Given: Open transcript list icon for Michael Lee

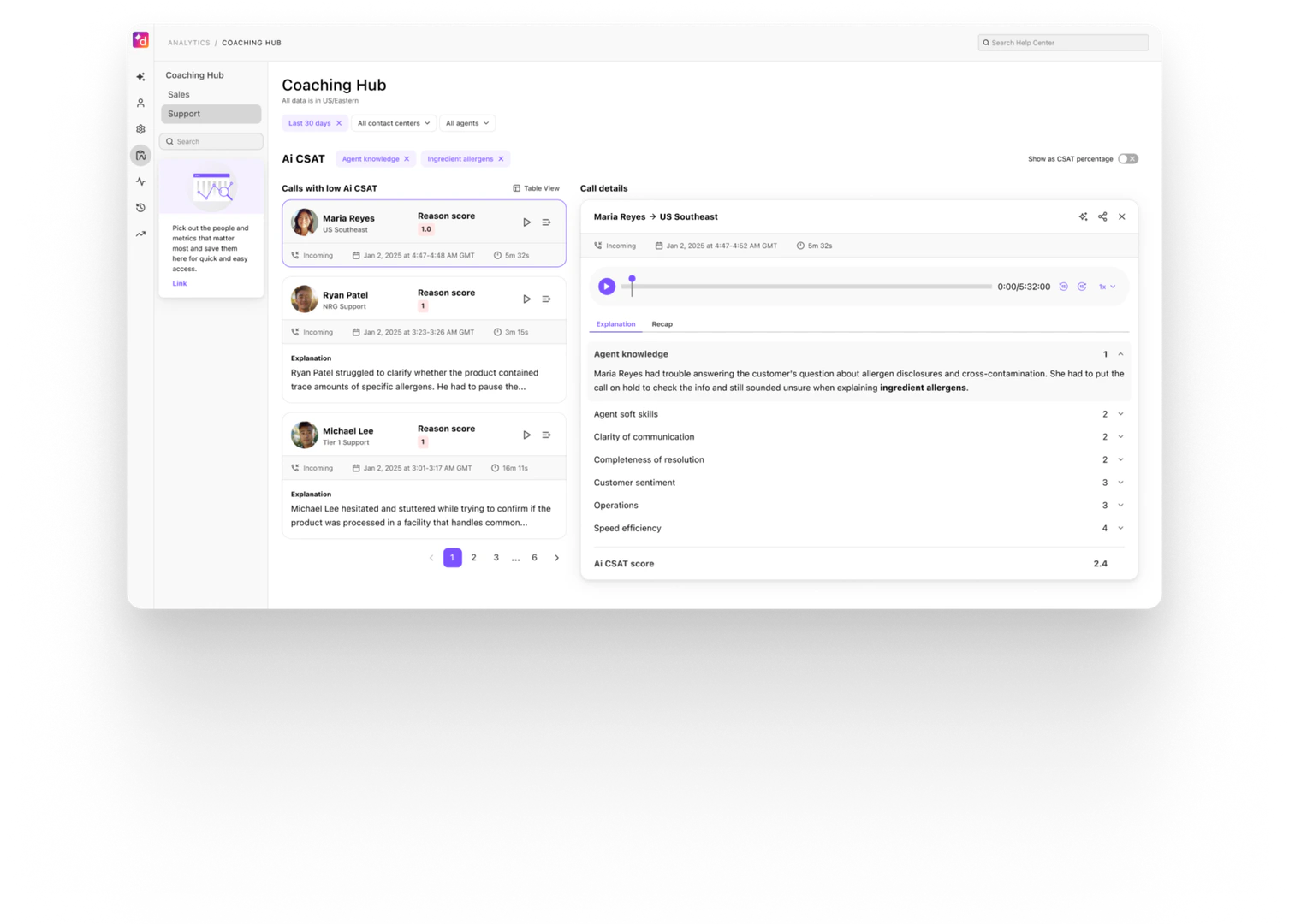Looking at the screenshot, I should (546, 435).
